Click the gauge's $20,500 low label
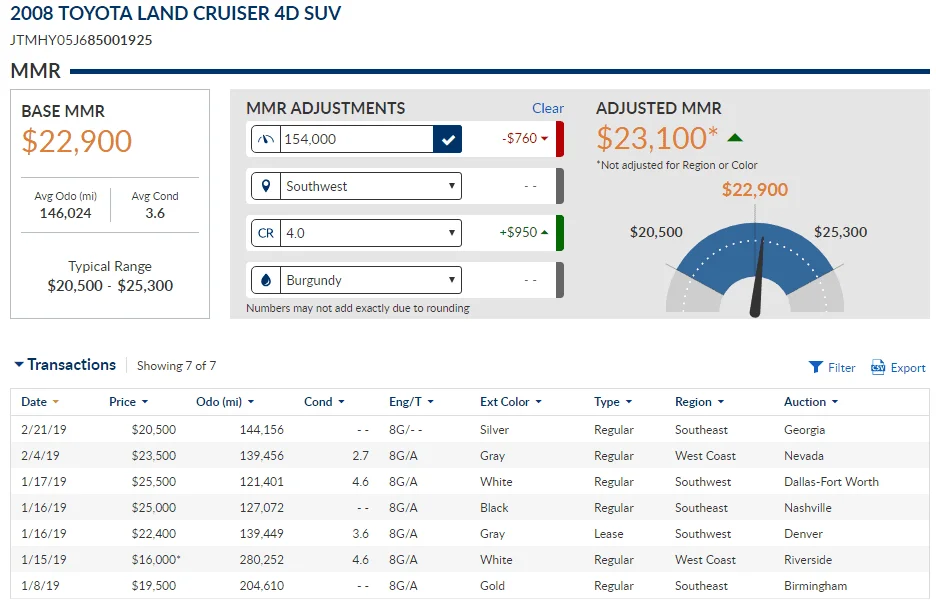The height and width of the screenshot is (603, 936). click(656, 232)
